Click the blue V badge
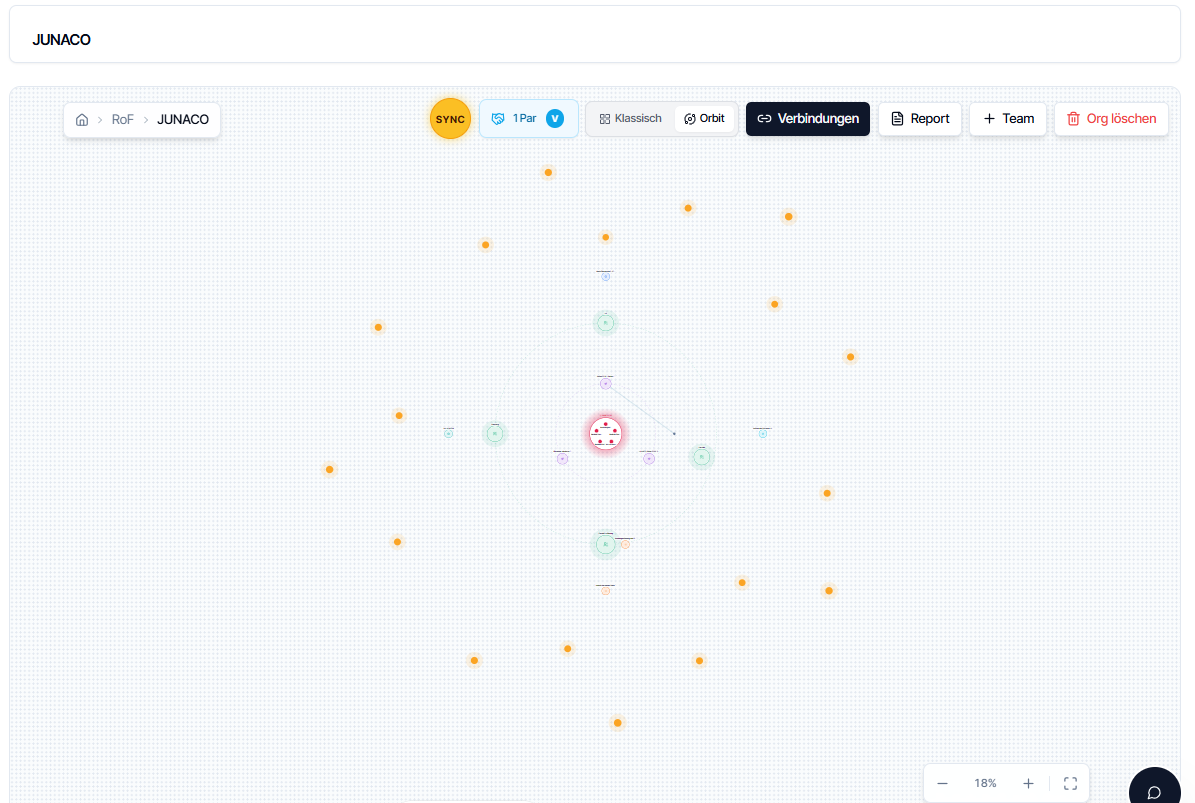Screen dimensions: 1195x803 (555, 119)
